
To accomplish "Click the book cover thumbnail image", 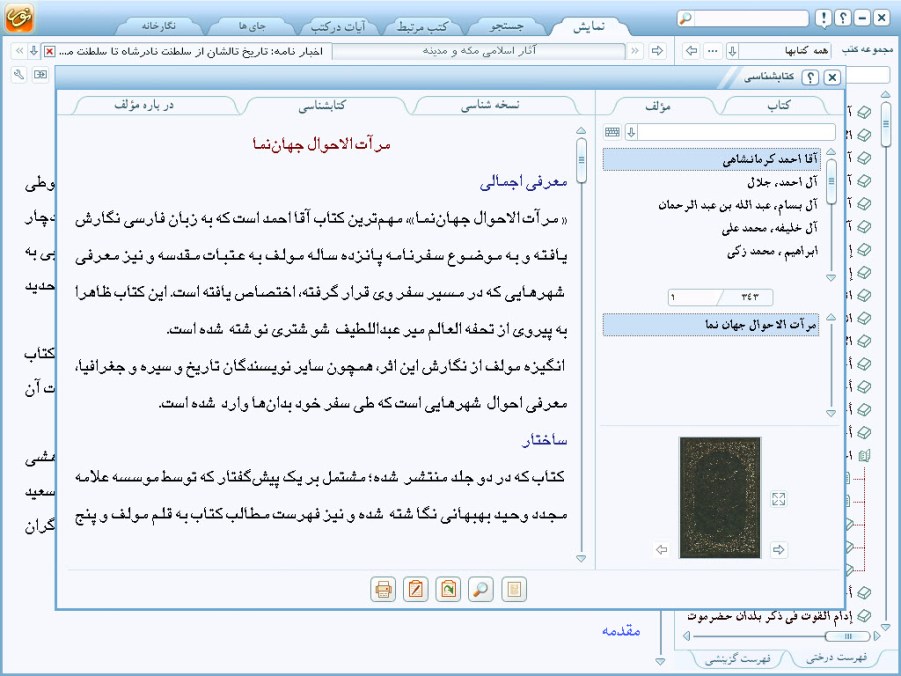I will coord(720,498).
